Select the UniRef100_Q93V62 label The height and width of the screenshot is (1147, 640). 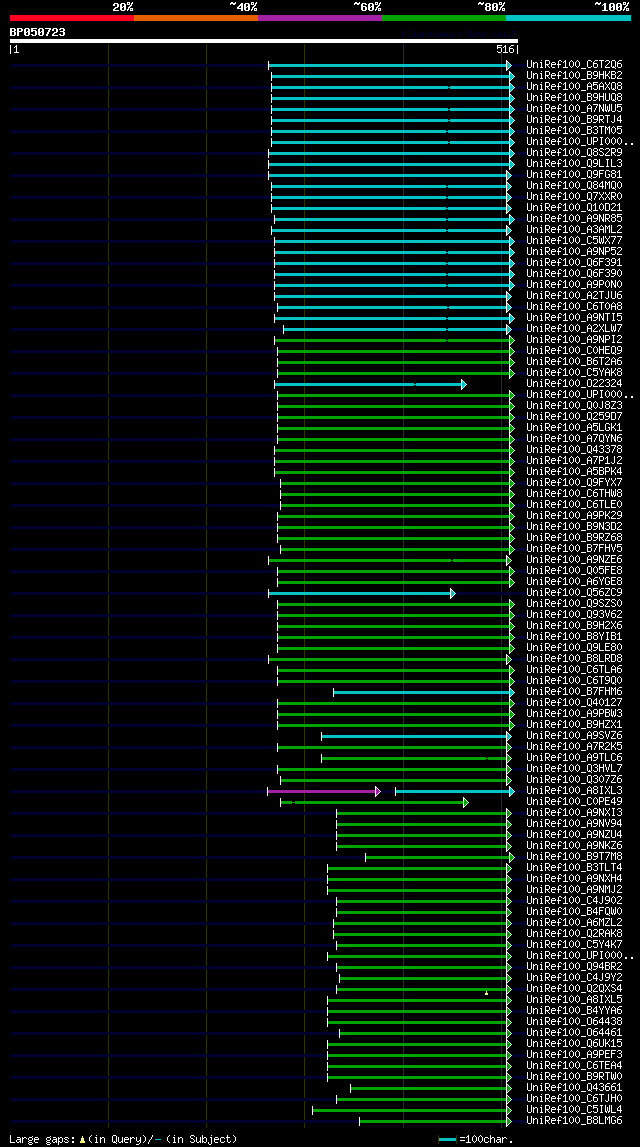(x=574, y=615)
